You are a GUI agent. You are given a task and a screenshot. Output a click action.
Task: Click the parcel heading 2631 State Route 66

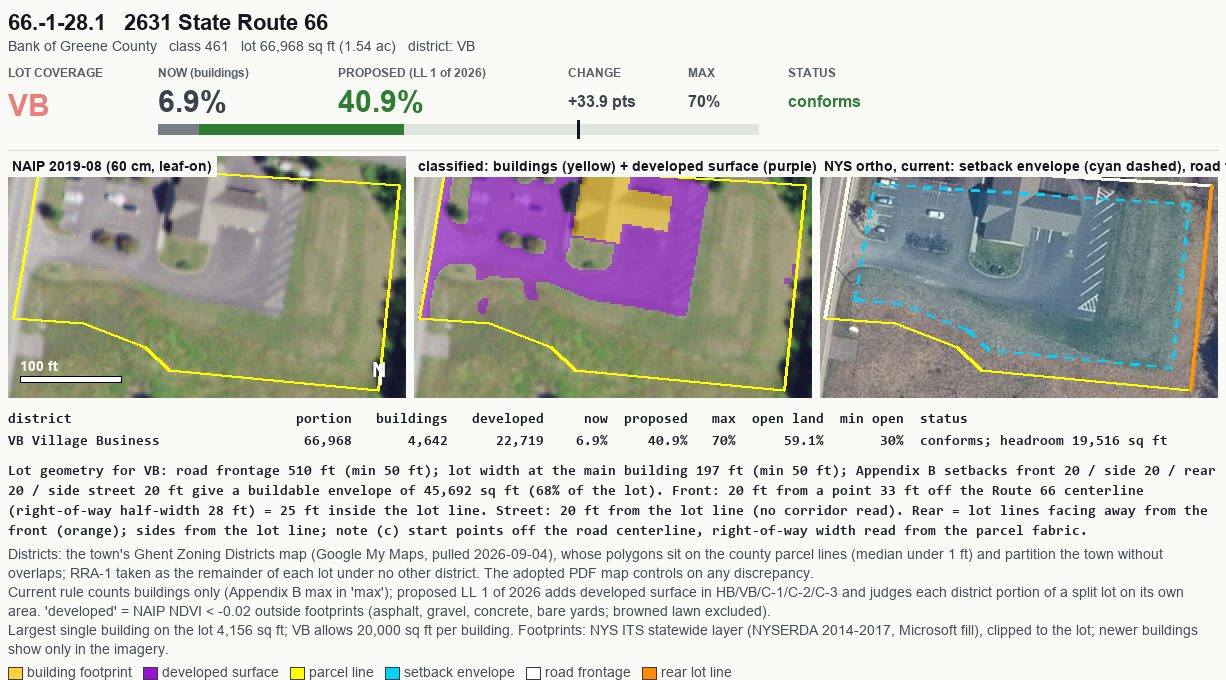[226, 22]
